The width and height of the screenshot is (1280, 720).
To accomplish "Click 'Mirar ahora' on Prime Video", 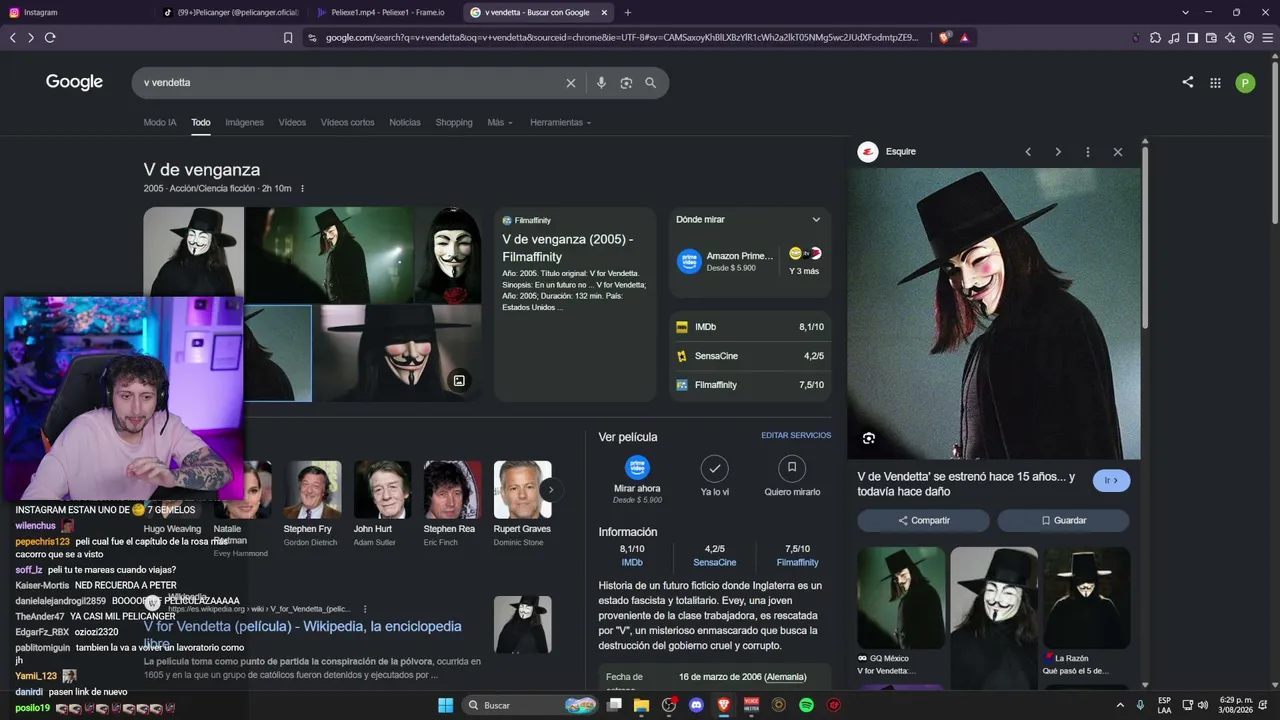I will coord(637,480).
